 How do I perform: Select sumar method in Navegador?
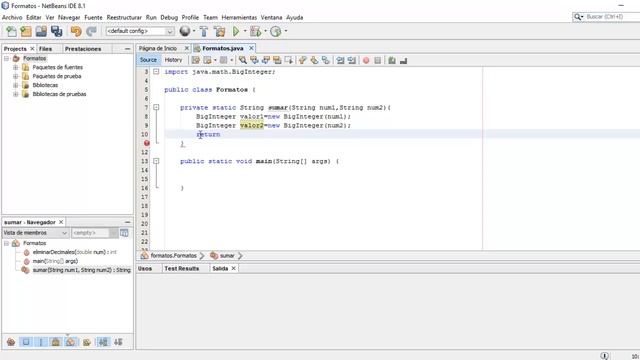(x=77, y=270)
